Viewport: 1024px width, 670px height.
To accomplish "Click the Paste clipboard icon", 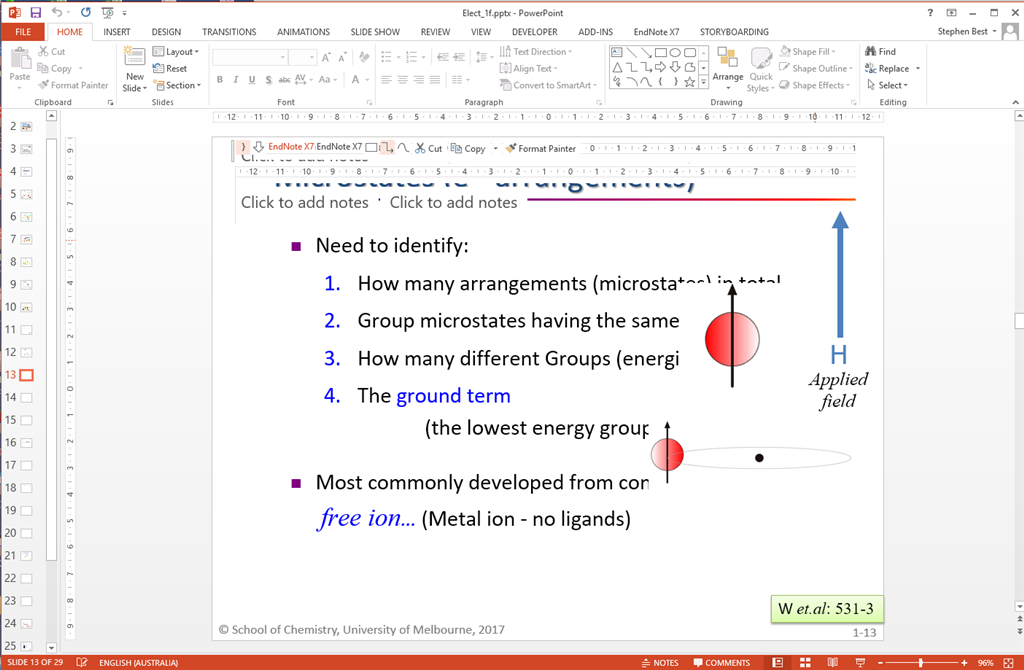I will point(20,60).
